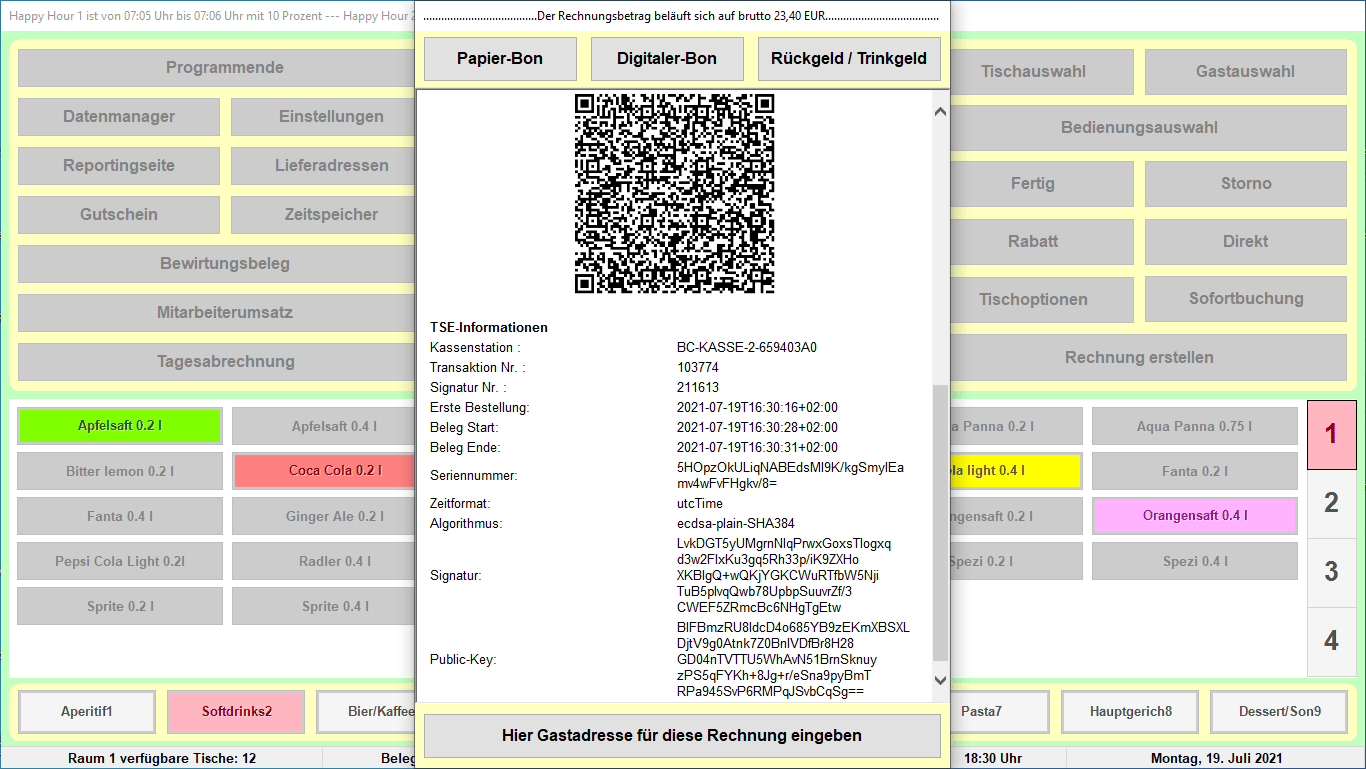Click Kassenstation value BC-KASSE-2-659403A0
The image size is (1366, 769).
[747, 348]
